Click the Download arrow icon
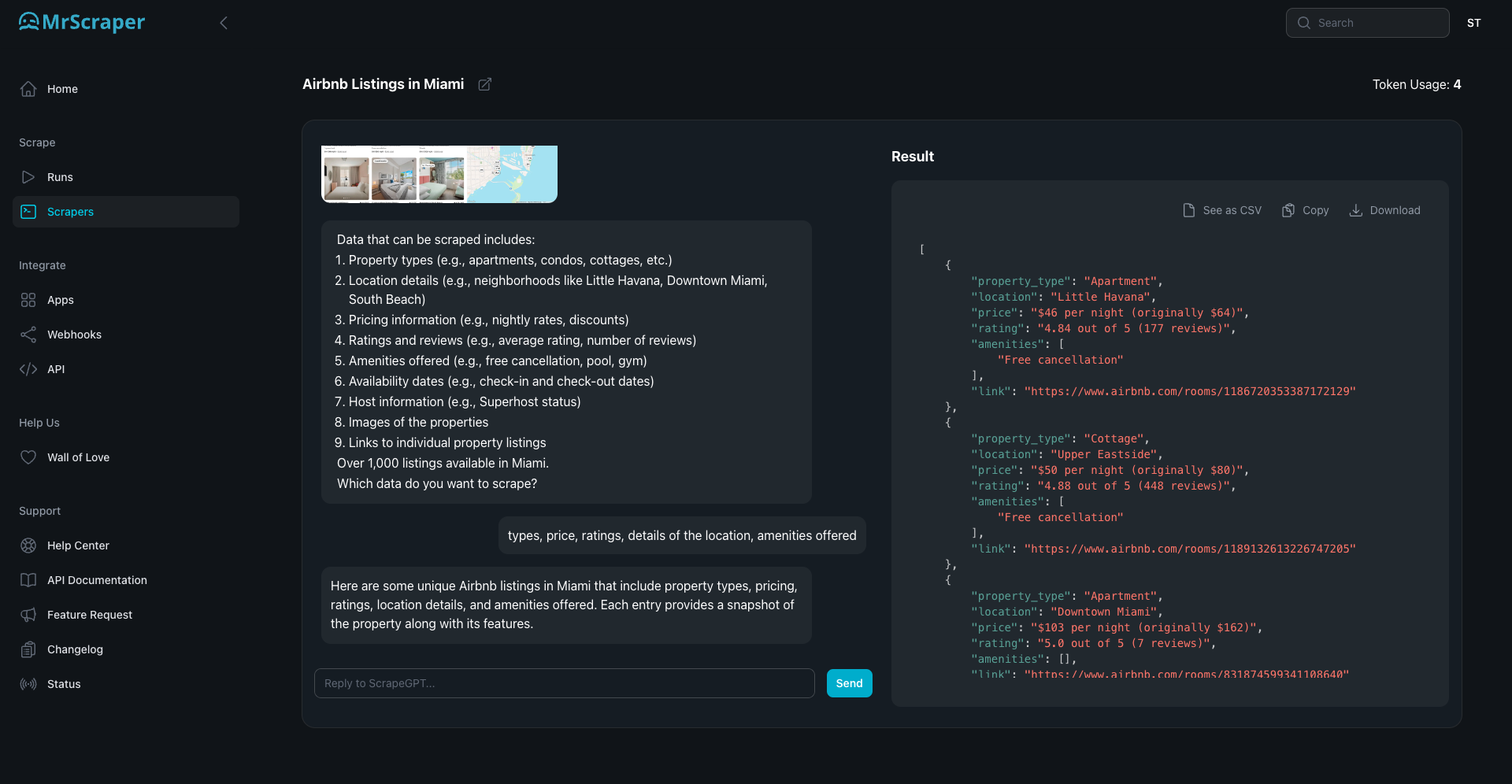Image resolution: width=1512 pixels, height=784 pixels. (x=1356, y=210)
